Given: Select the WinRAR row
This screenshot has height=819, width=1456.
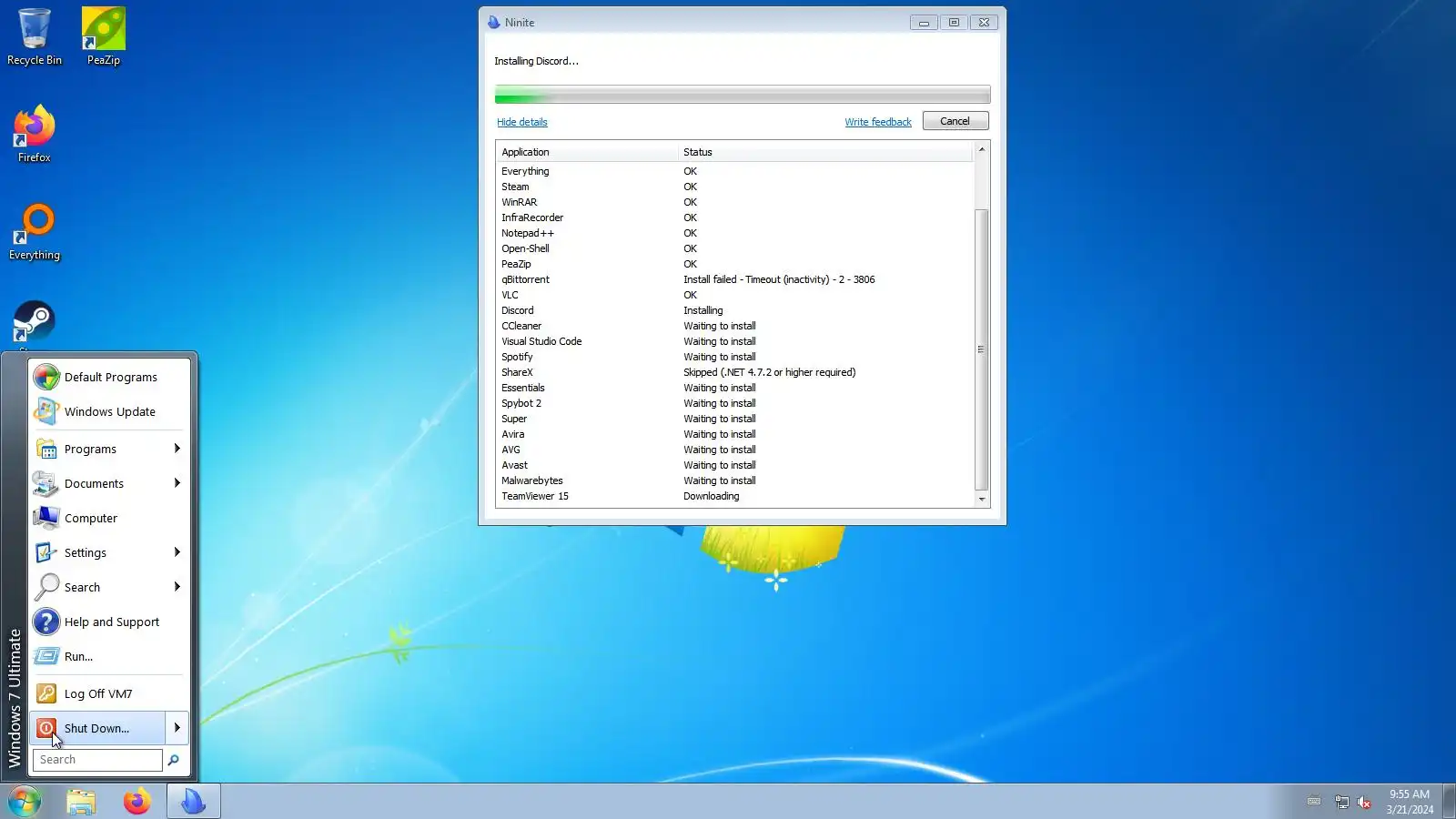Looking at the screenshot, I should [735, 202].
